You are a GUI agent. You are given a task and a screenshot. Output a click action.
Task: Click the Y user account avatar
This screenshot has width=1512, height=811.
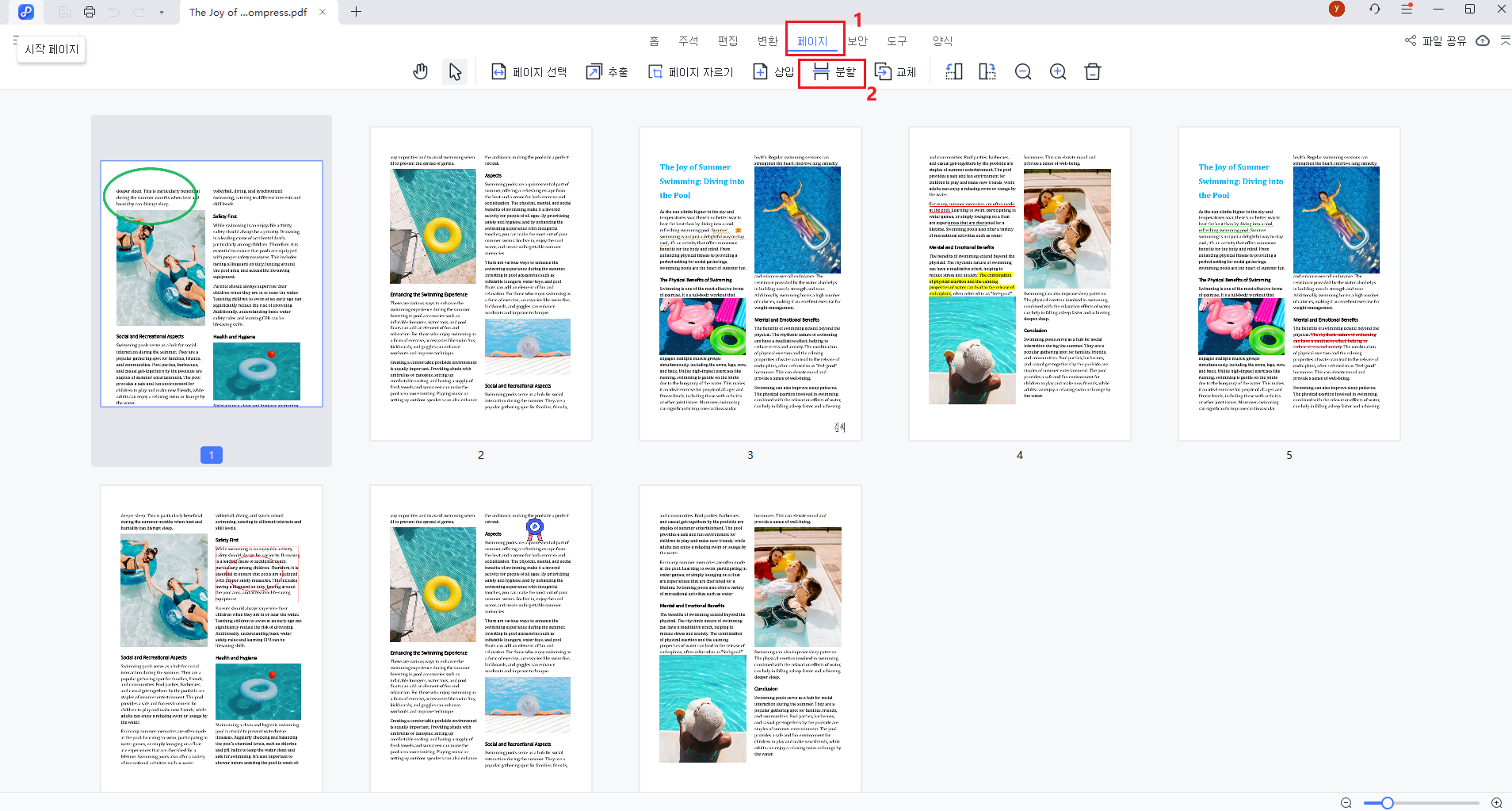point(1336,9)
